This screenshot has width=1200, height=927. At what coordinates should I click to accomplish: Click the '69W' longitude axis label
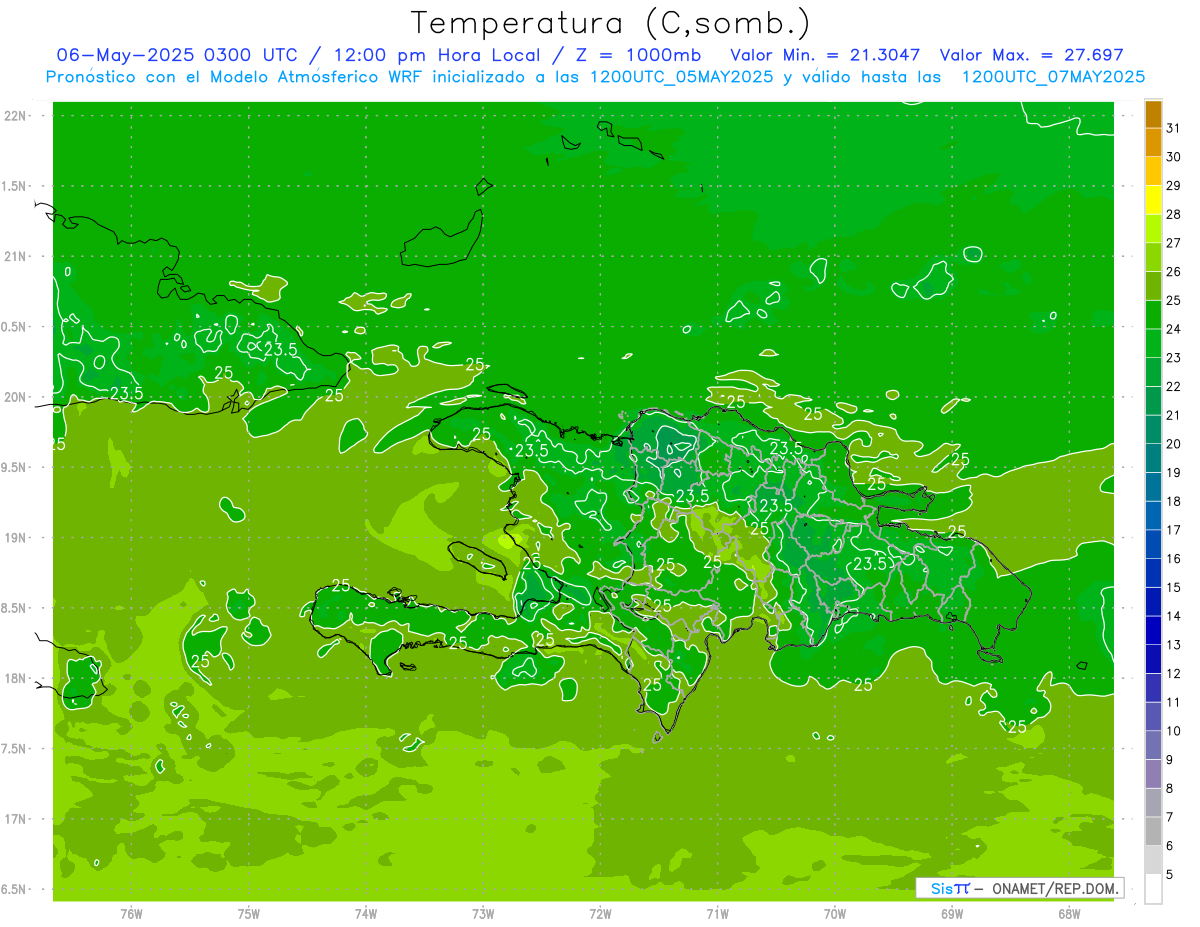point(952,913)
